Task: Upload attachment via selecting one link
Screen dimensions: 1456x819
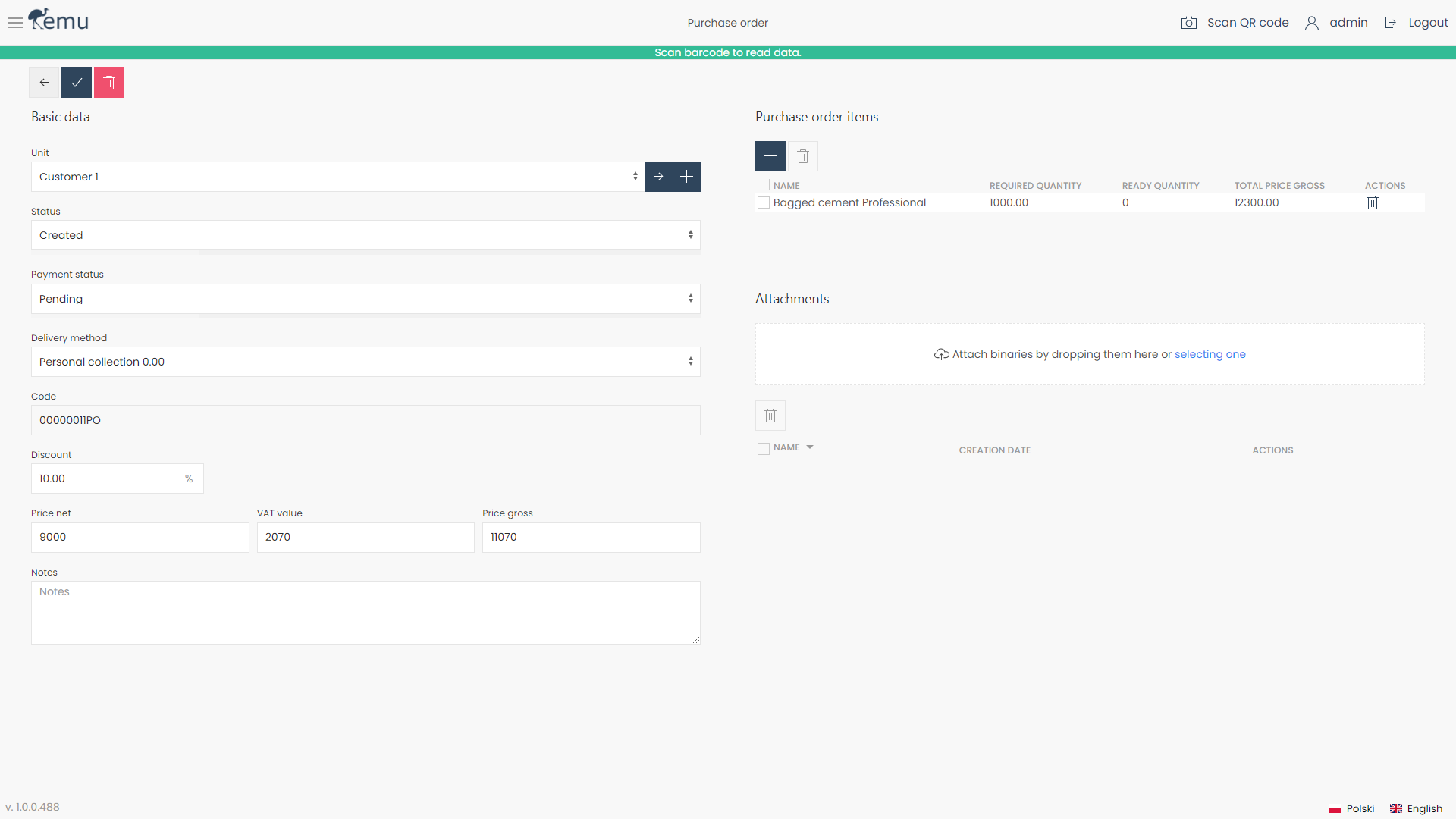Action: pyautogui.click(x=1210, y=354)
